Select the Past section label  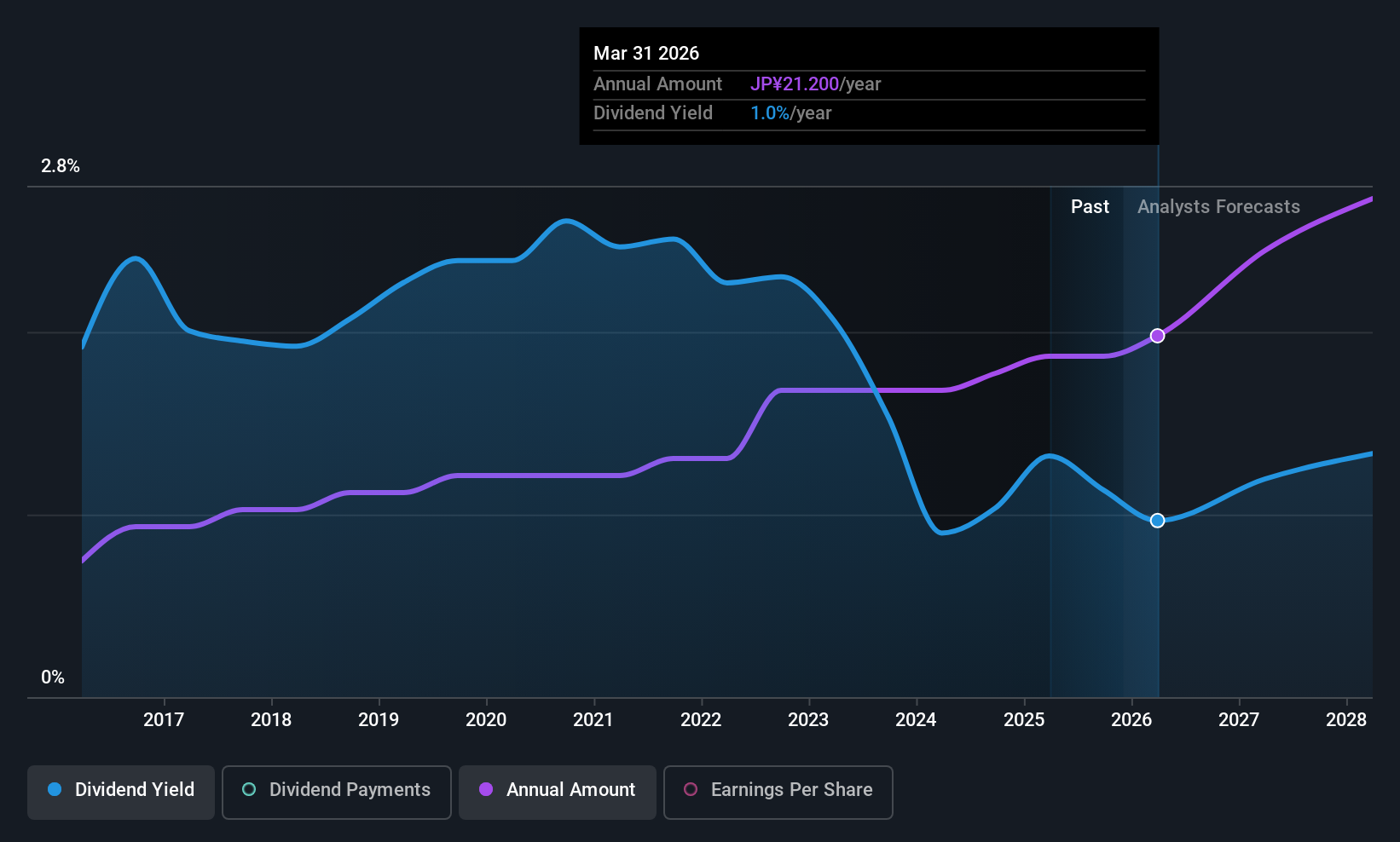pos(1090,207)
